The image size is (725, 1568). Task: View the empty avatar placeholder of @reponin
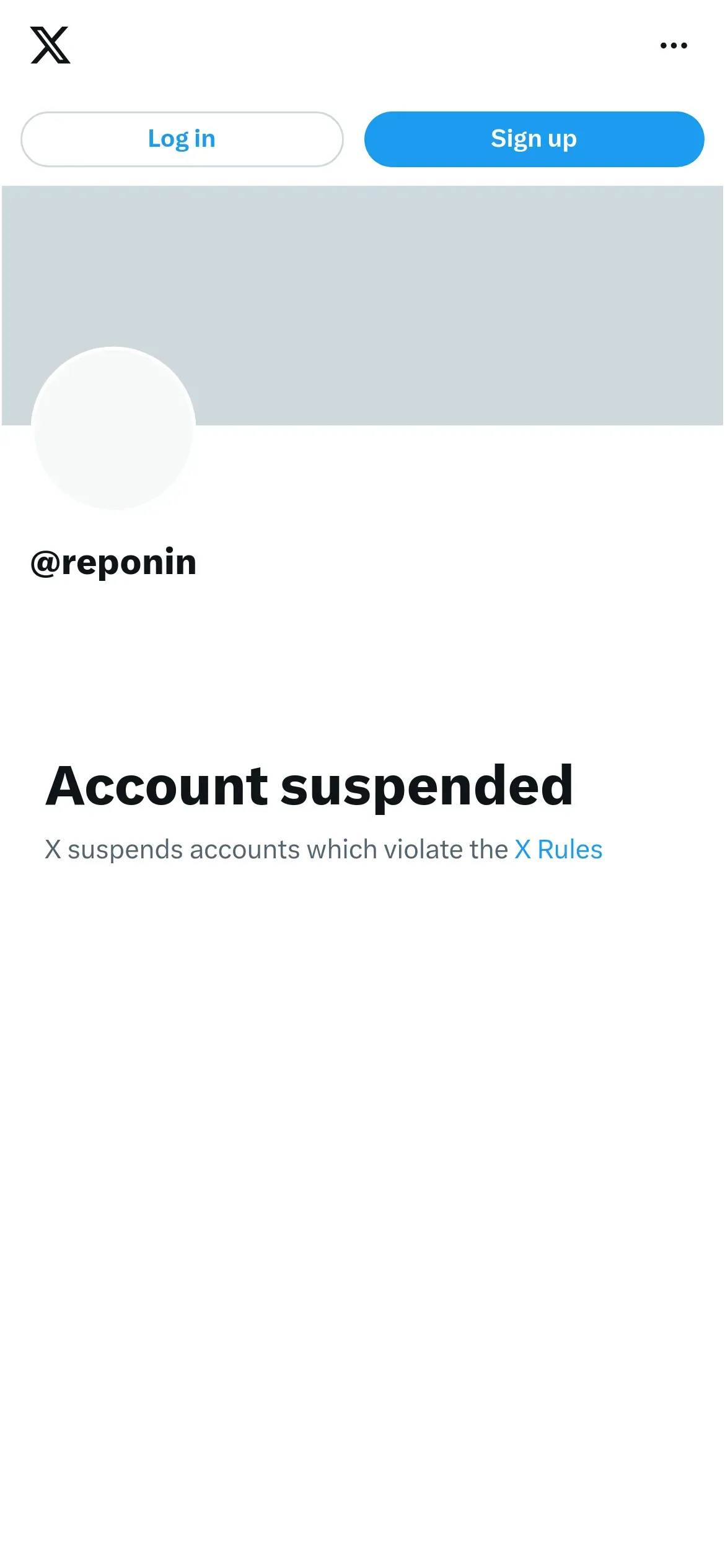[113, 429]
